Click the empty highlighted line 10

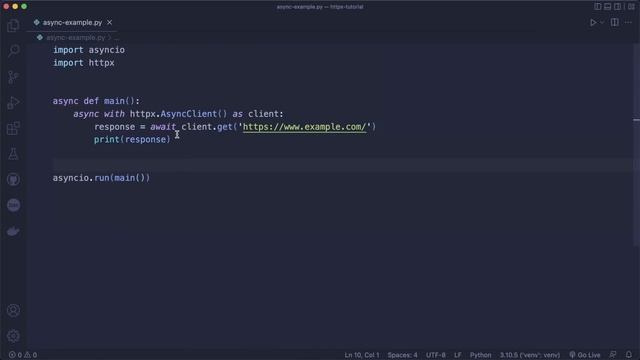(x=343, y=165)
